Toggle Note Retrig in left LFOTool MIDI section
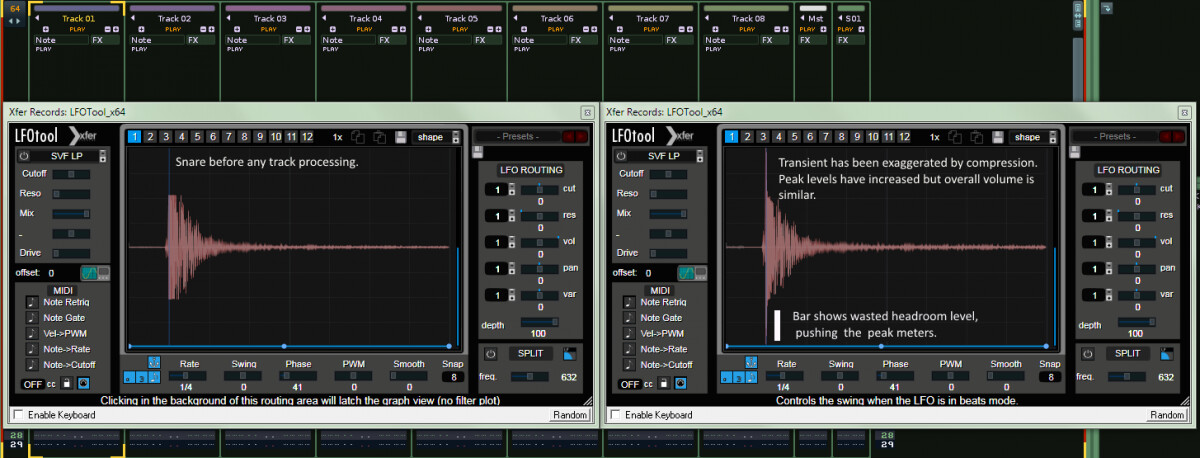The height and width of the screenshot is (458, 1200). (x=31, y=302)
